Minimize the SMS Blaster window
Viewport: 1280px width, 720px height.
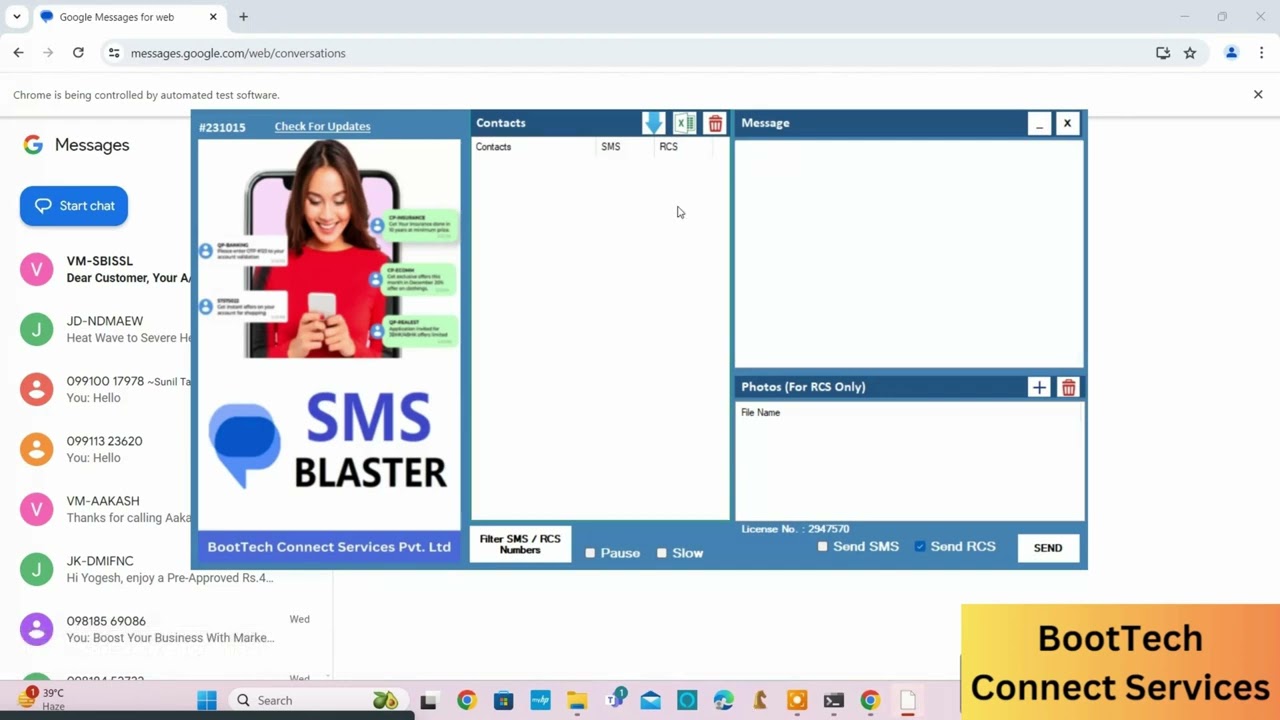point(1039,124)
